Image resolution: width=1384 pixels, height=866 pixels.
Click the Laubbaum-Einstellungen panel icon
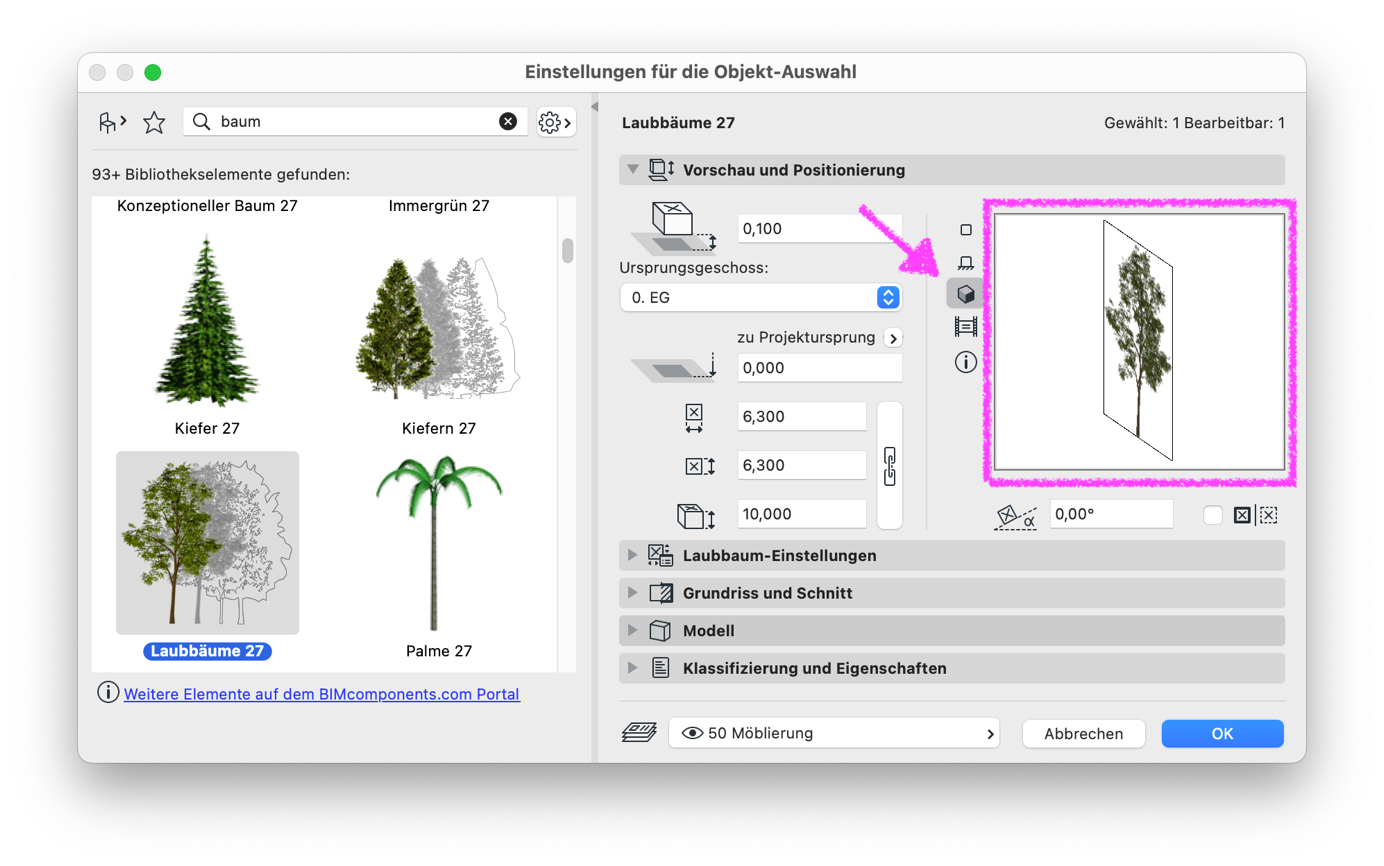pyautogui.click(x=661, y=555)
